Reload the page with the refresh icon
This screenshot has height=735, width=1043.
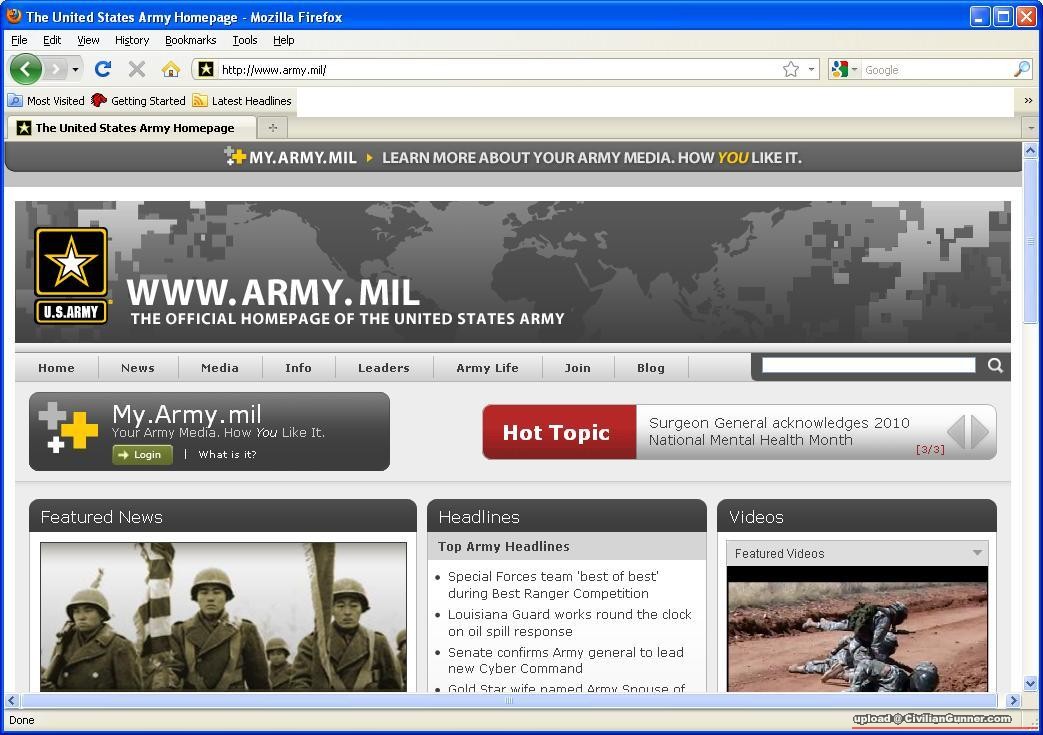coord(102,69)
